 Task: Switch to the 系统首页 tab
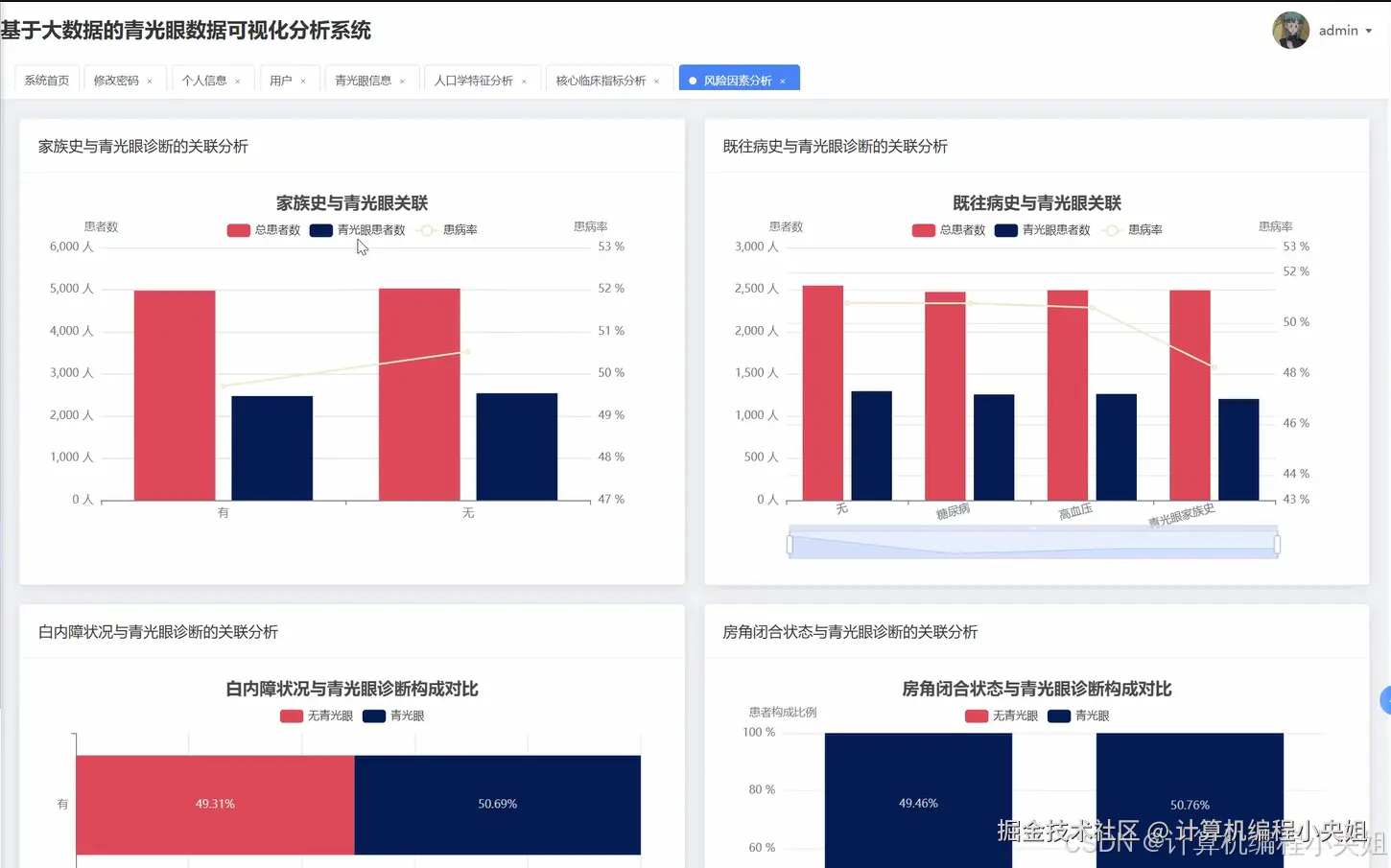point(45,79)
